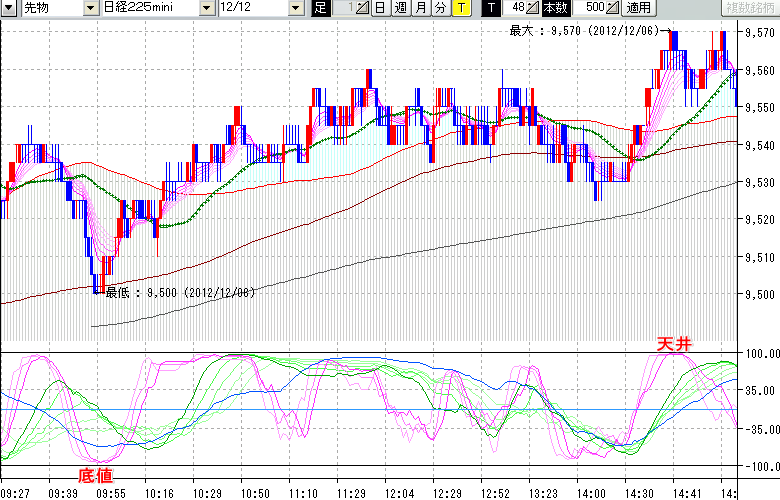Select the weekly 週 timeframe button
This screenshot has width=780, height=500.
click(x=400, y=8)
